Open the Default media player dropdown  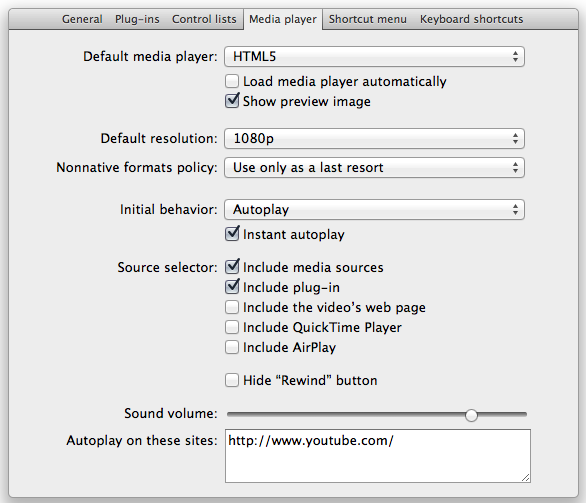(374, 57)
